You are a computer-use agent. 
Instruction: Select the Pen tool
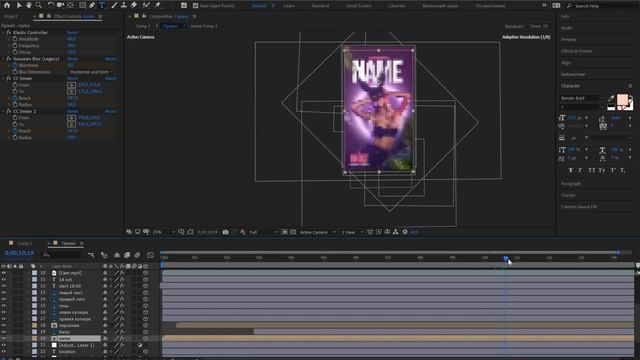click(x=92, y=5)
